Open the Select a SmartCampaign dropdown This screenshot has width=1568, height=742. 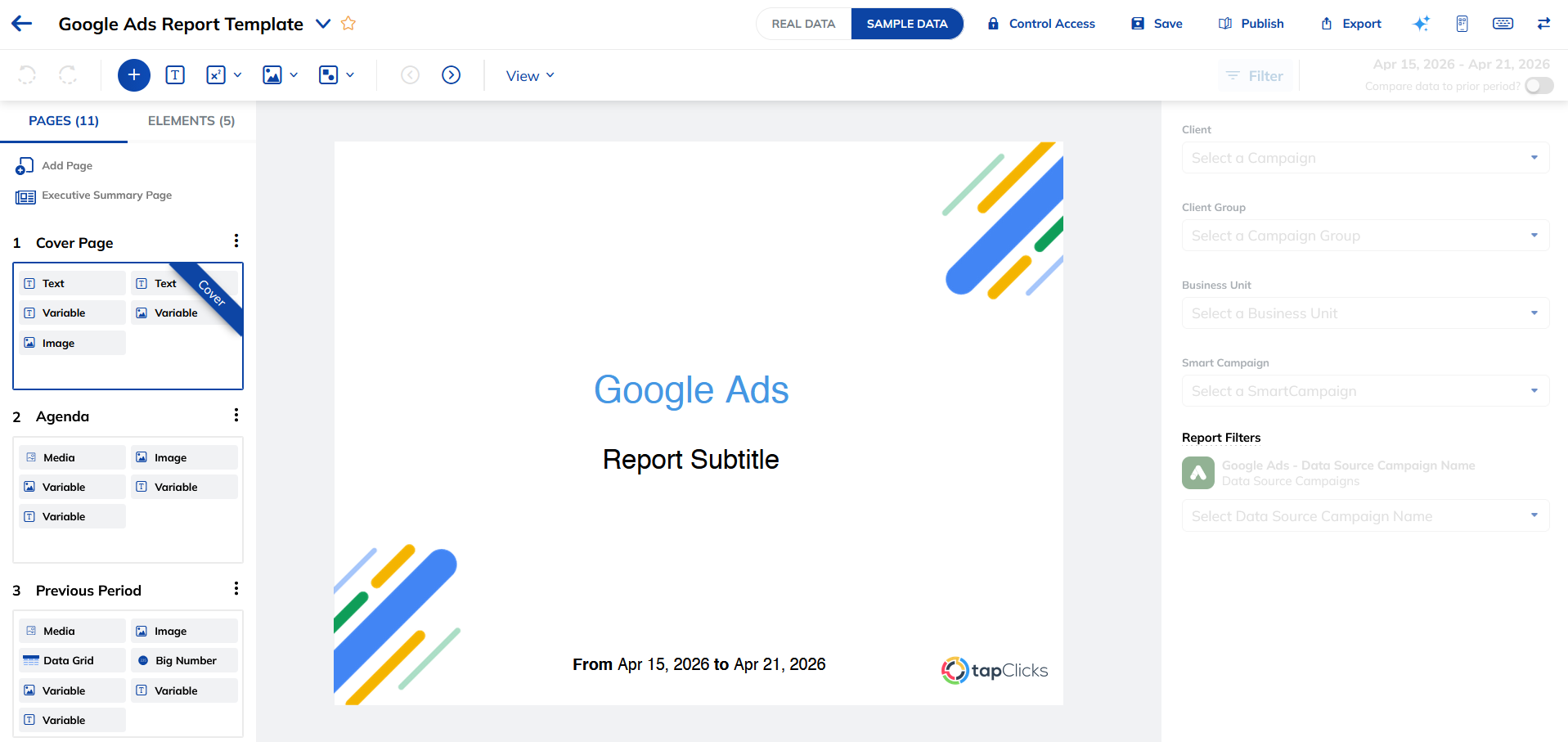[1365, 391]
